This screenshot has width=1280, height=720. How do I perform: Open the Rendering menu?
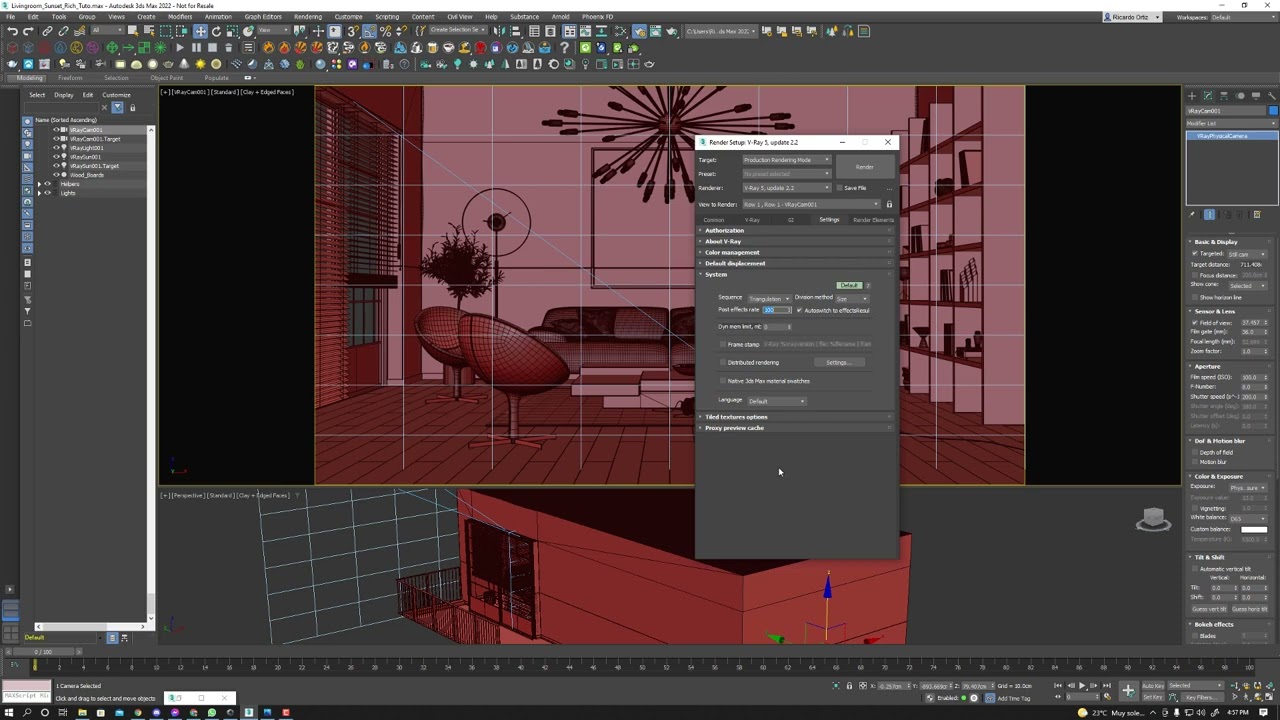click(x=308, y=16)
